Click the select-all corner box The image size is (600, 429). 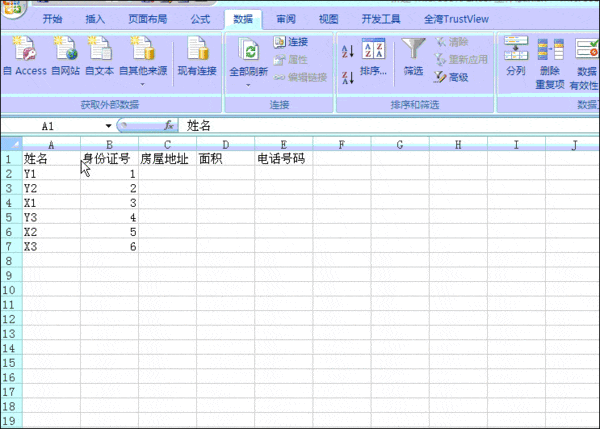tap(11, 144)
